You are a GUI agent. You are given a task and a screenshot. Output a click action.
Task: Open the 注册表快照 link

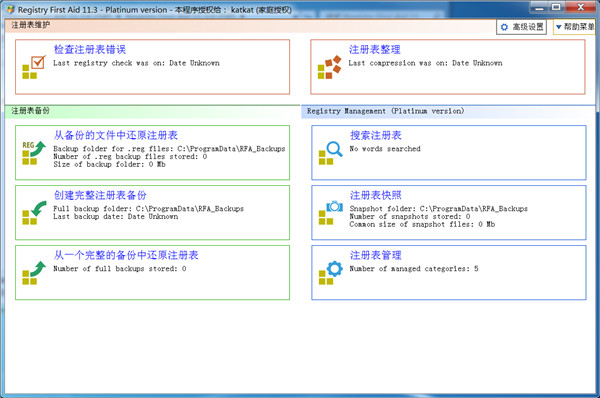click(x=375, y=195)
